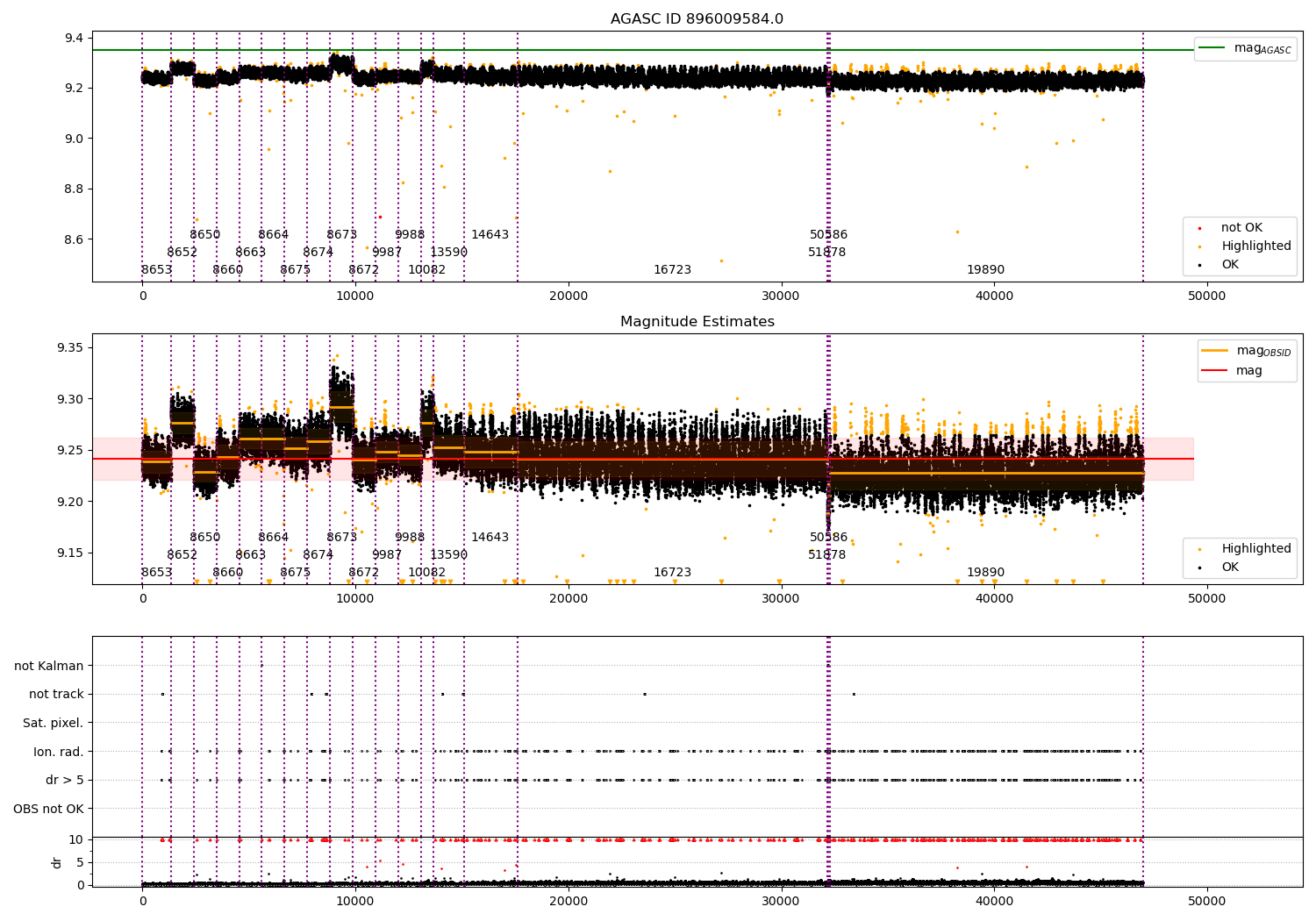This screenshot has height=921, width=1316.
Task: Click black "OK" marker in middle plot legend
Action: pos(1199,568)
